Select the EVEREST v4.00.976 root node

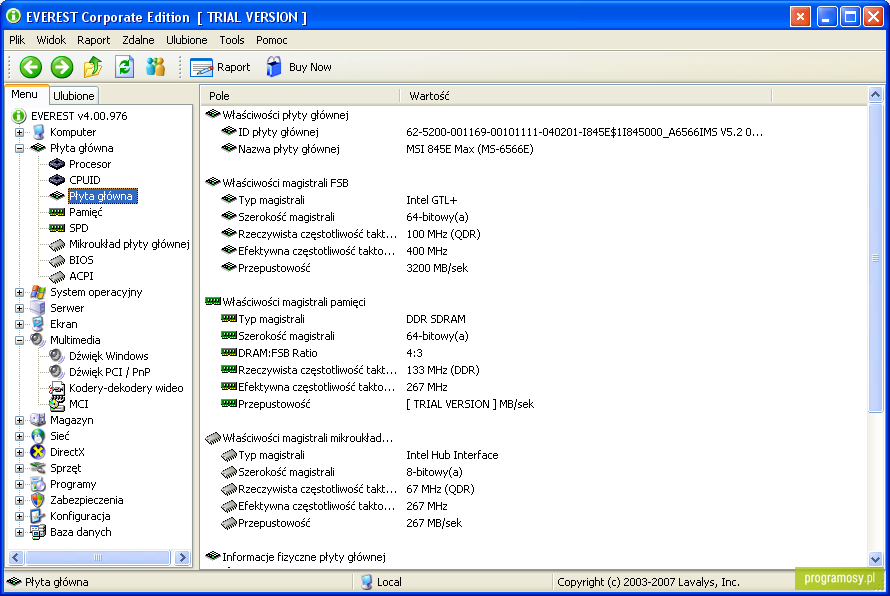(x=79, y=116)
